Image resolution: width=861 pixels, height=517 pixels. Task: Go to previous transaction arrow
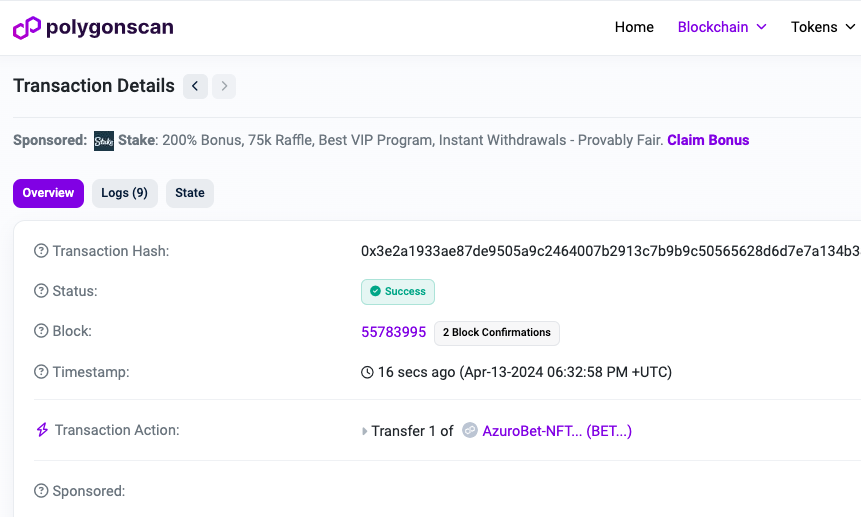[x=195, y=86]
